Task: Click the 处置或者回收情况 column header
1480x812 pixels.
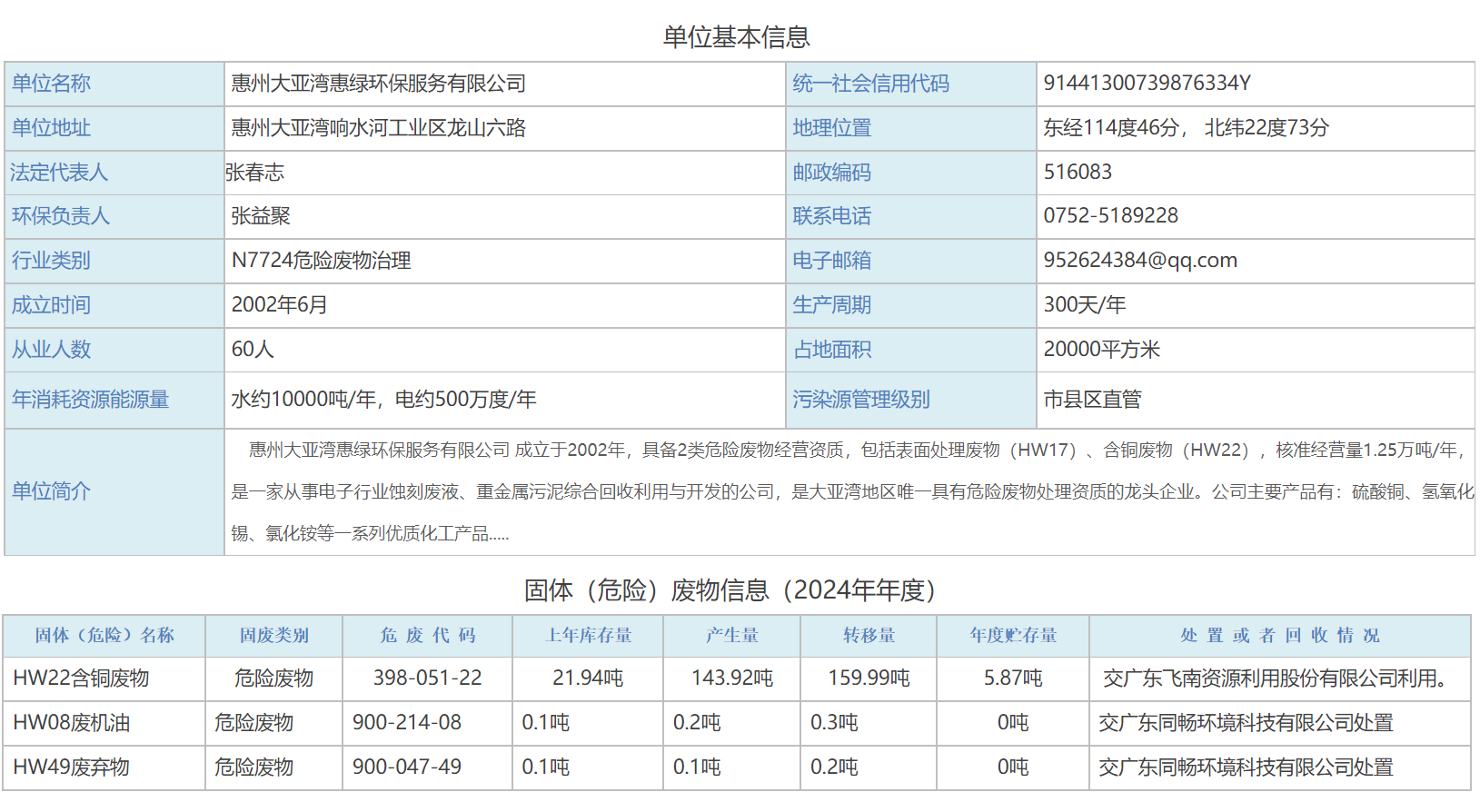Action: click(x=1280, y=636)
